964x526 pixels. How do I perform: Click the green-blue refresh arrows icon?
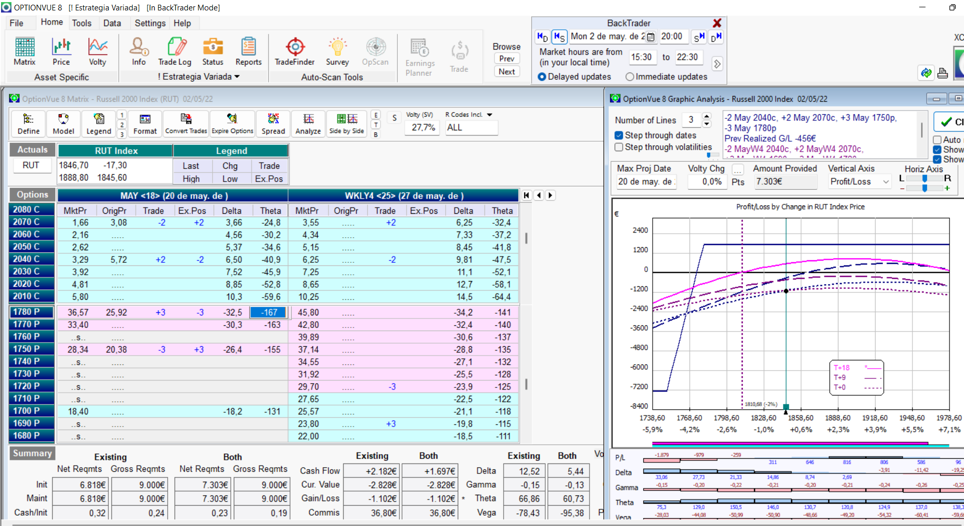(x=926, y=73)
